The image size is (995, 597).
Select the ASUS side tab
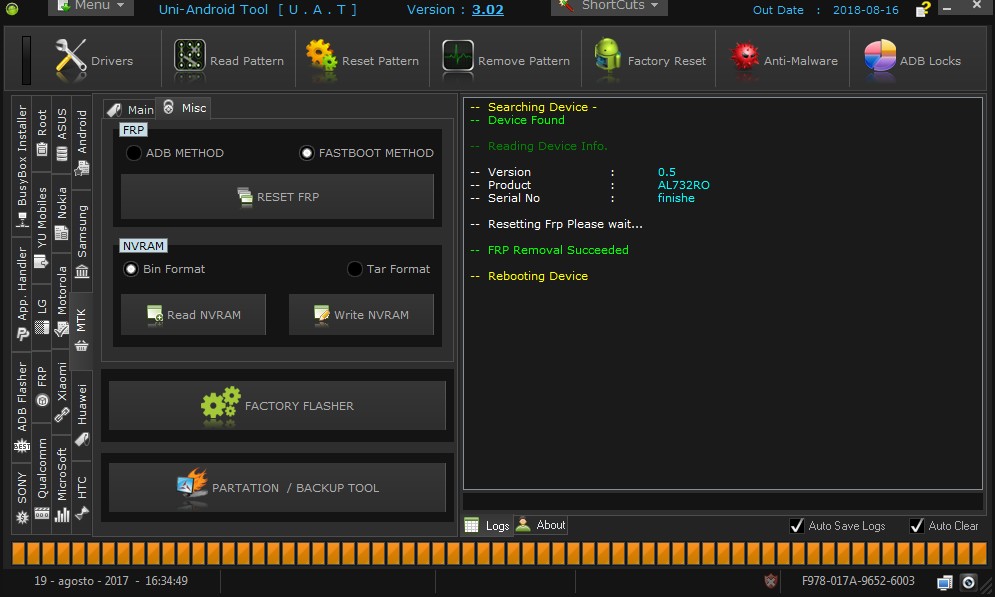62,134
